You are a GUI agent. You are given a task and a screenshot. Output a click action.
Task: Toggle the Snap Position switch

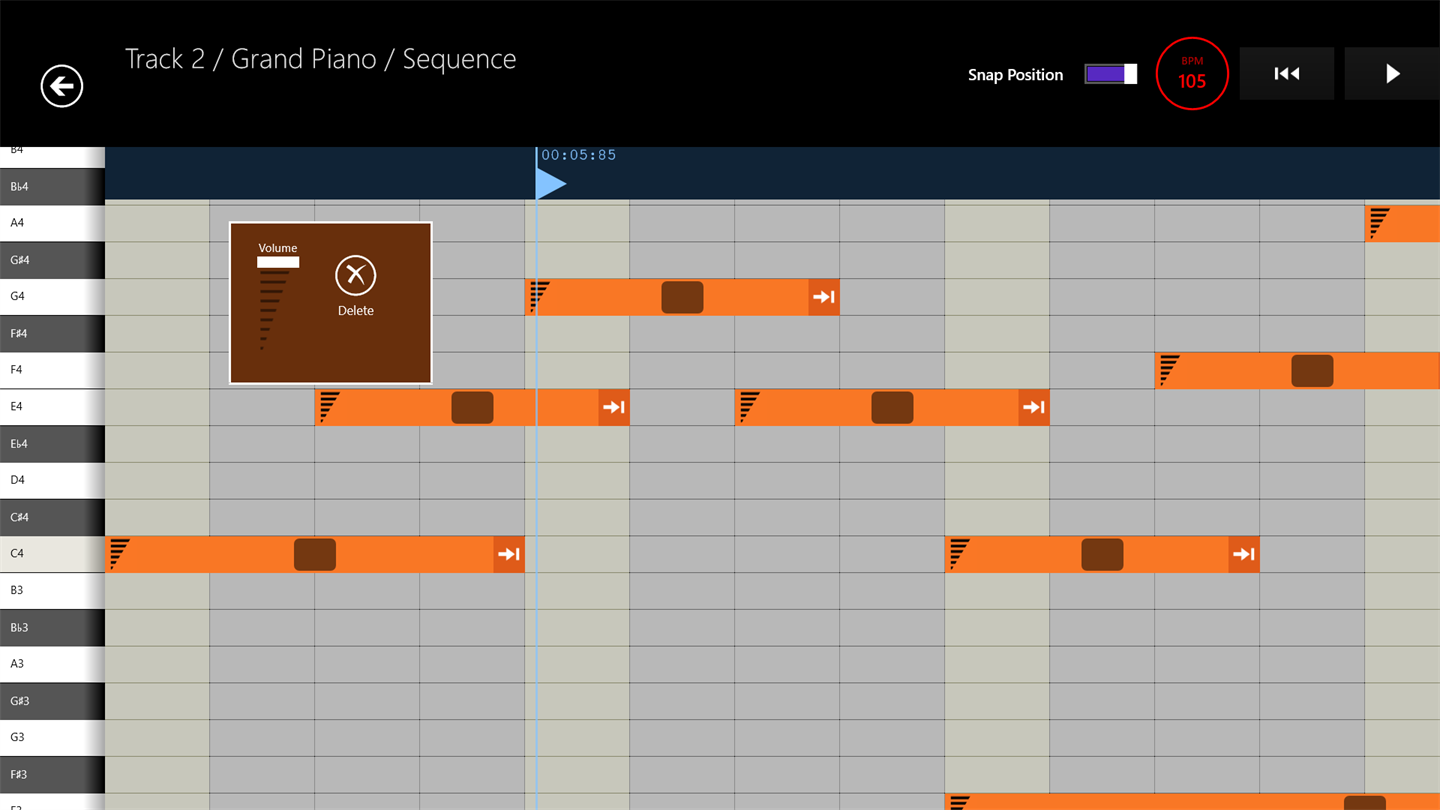[x=1110, y=74]
